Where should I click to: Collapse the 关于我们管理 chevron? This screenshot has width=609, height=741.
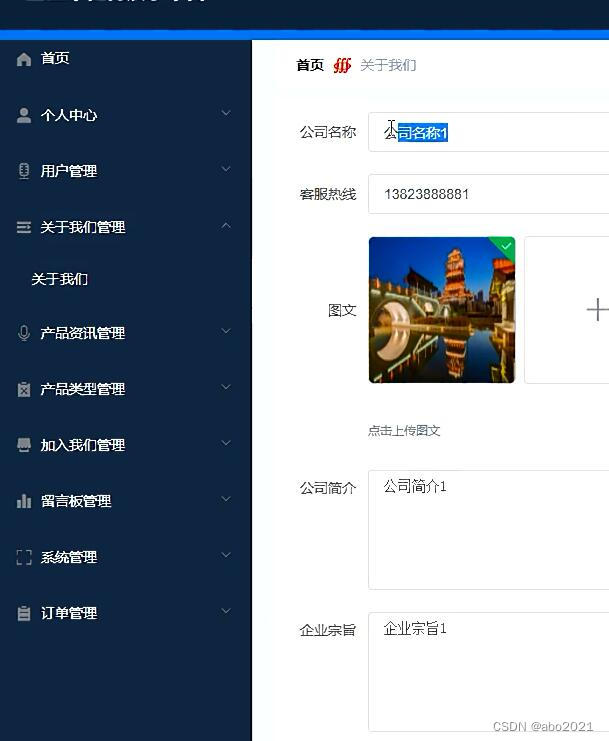(226, 225)
